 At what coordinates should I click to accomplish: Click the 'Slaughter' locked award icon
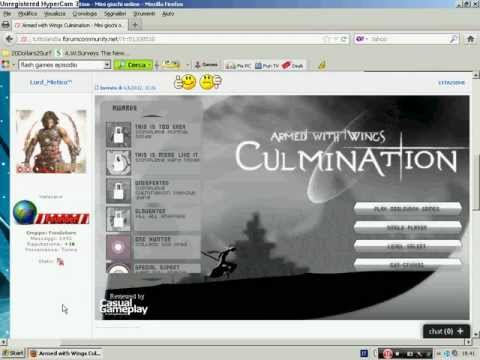pos(118,219)
